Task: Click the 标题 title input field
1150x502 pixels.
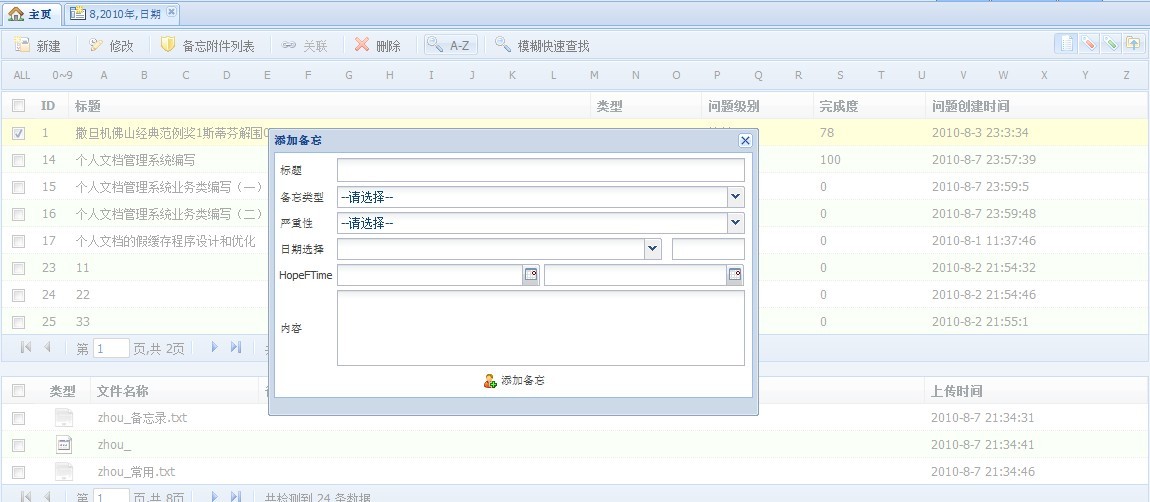Action: click(541, 170)
